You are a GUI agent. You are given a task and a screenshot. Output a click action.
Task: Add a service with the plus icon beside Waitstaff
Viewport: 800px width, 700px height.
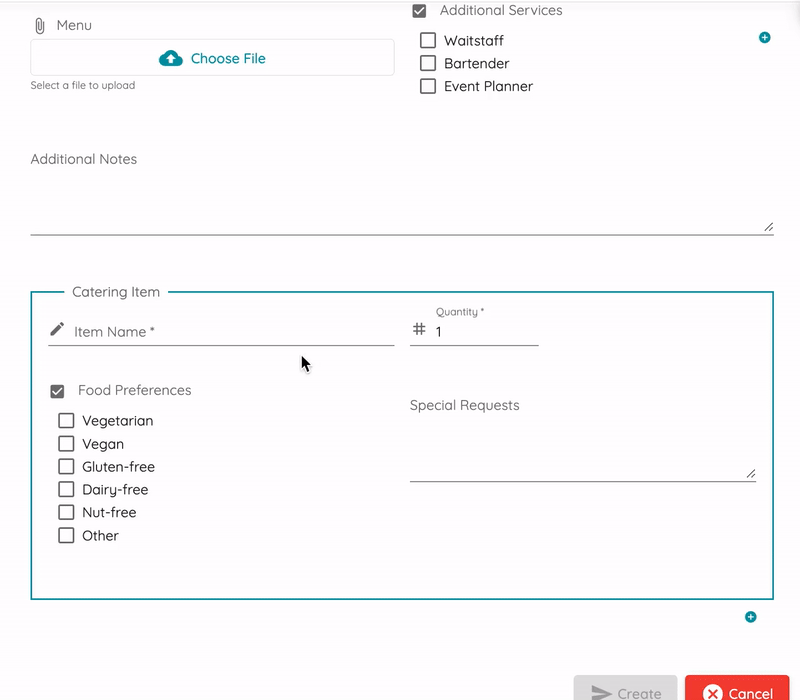[x=764, y=37]
